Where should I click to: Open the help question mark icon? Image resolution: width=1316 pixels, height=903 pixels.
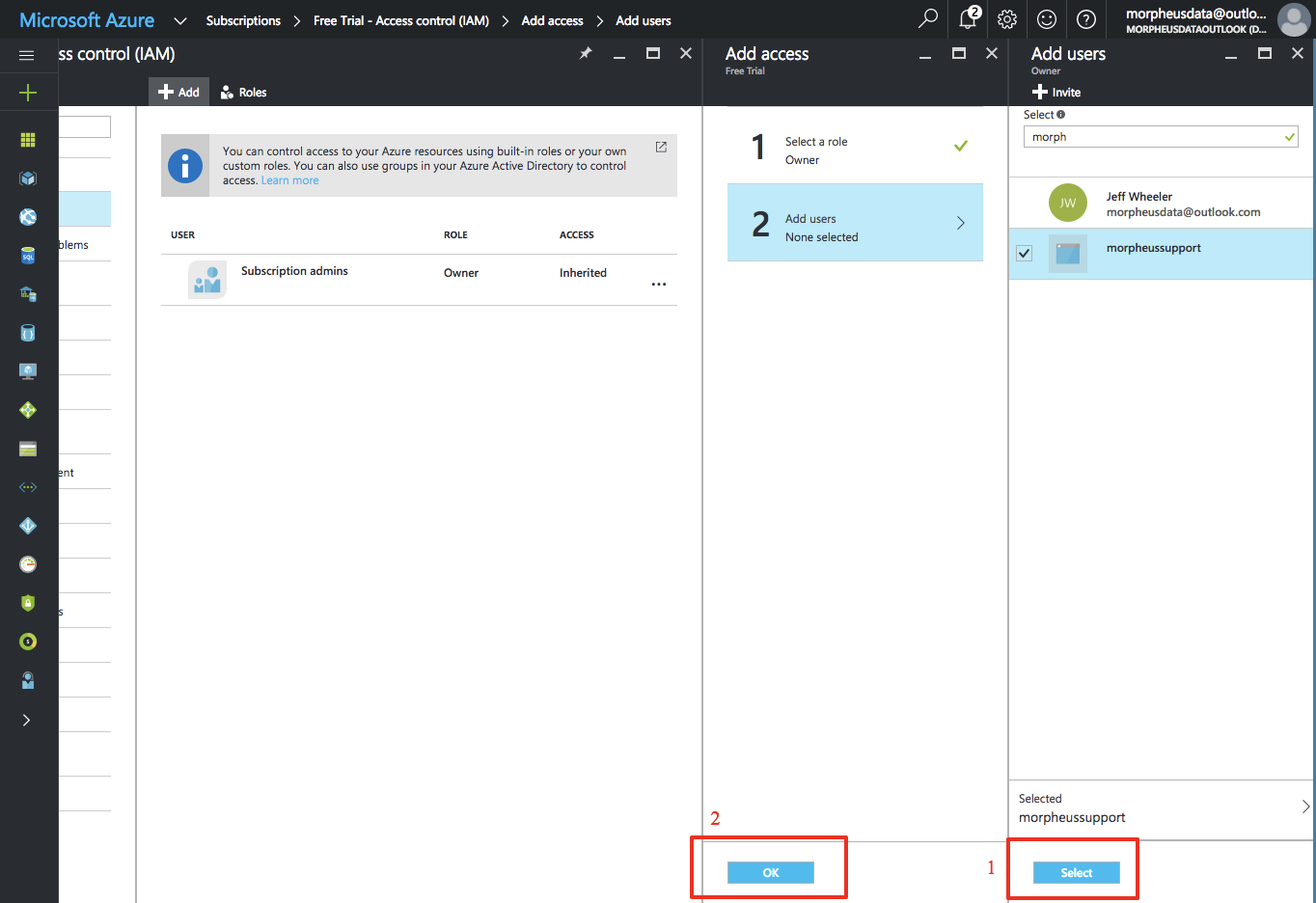1086,19
